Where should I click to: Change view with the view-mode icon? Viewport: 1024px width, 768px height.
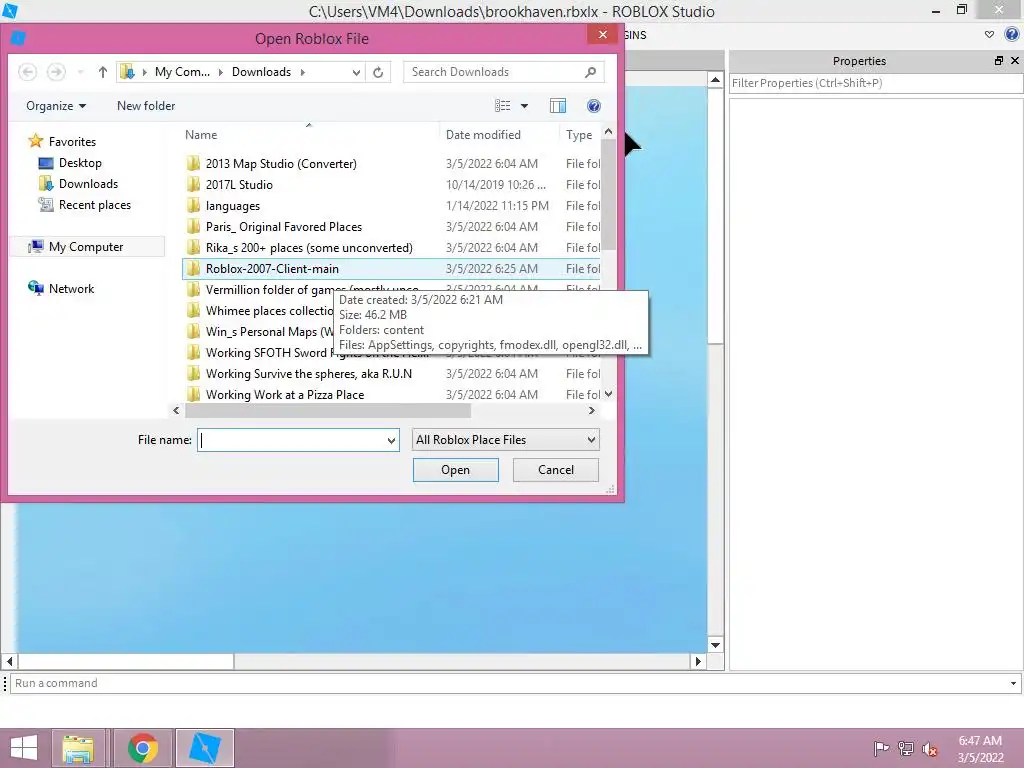click(502, 106)
